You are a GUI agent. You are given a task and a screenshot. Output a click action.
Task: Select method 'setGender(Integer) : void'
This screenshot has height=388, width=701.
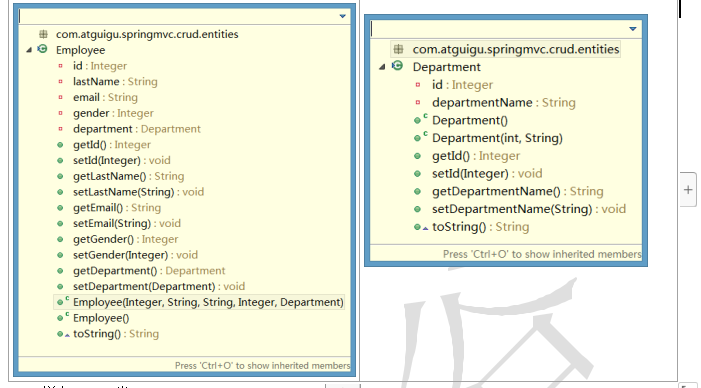(x=135, y=255)
